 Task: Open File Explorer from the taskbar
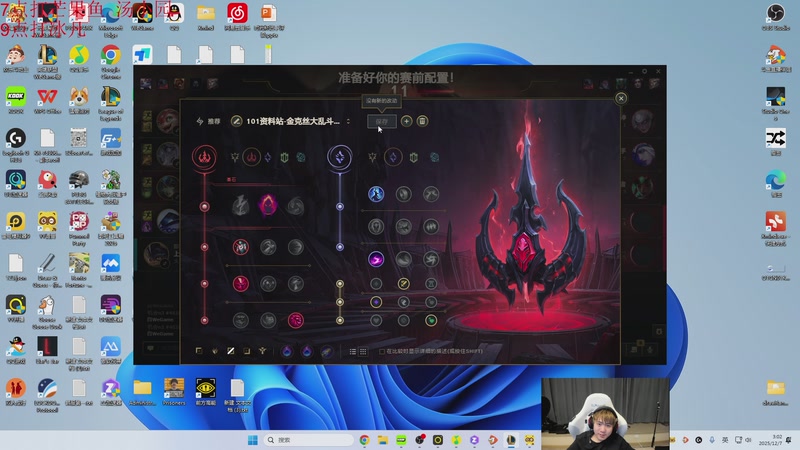[x=383, y=440]
